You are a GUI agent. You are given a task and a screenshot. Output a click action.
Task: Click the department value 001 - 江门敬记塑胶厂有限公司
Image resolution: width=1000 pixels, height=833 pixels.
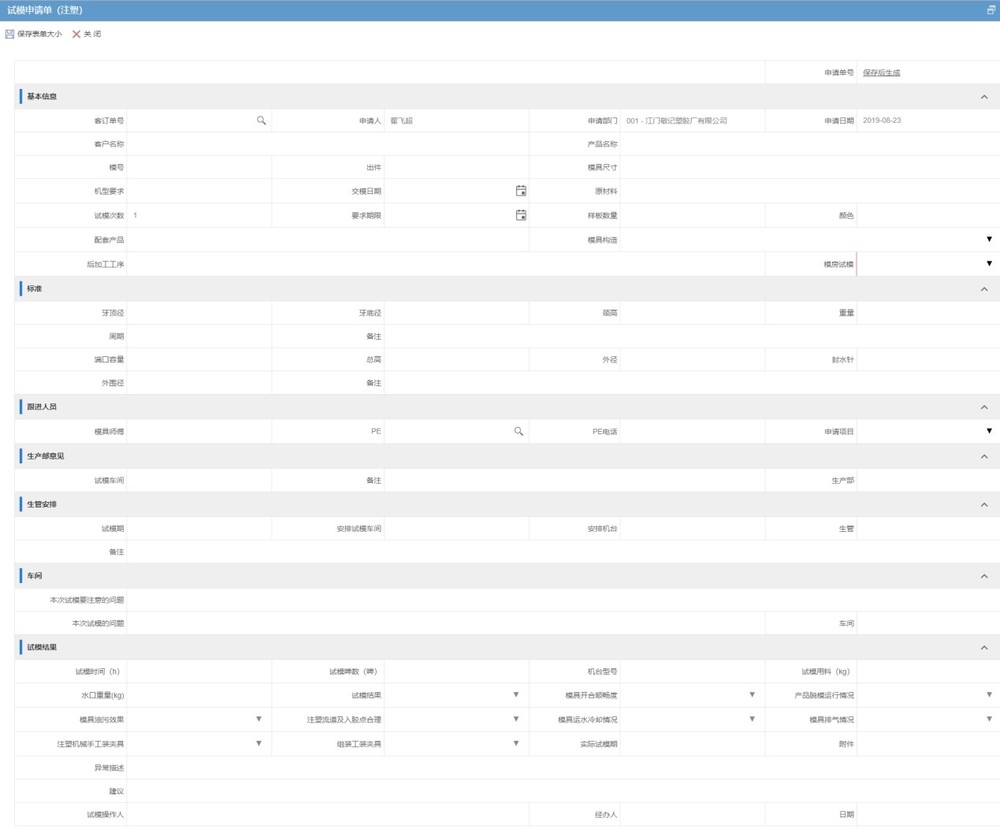(x=677, y=121)
